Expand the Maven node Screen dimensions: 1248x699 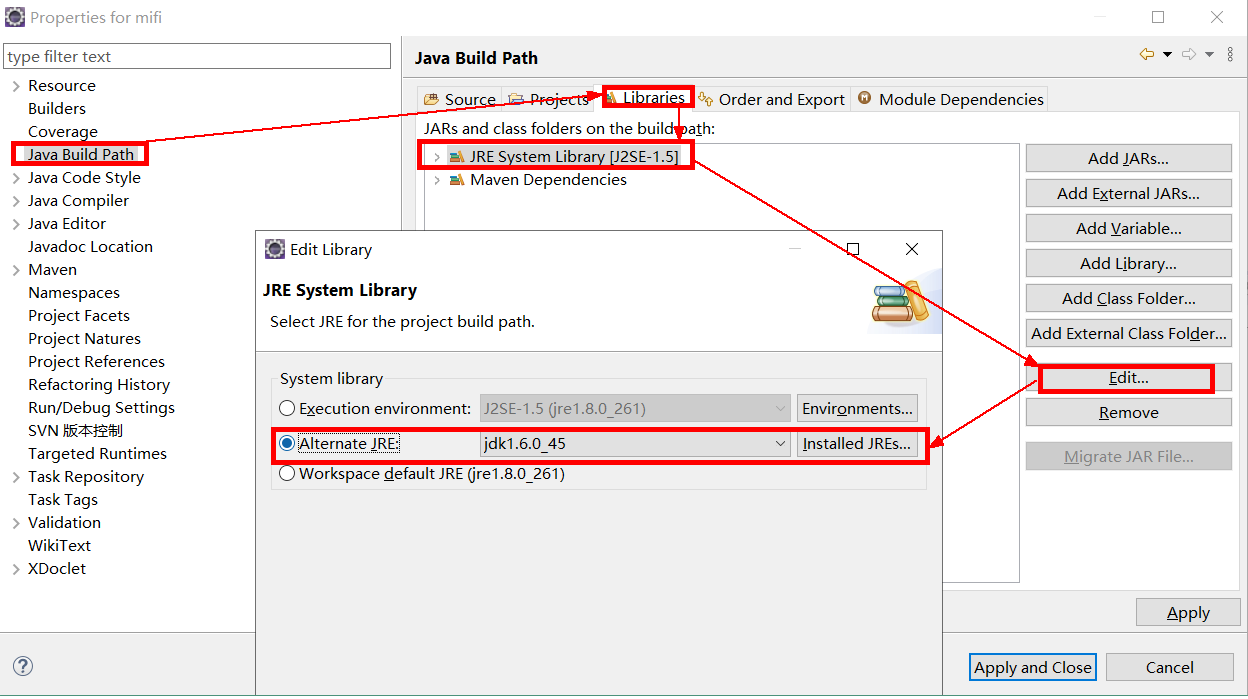pos(16,270)
